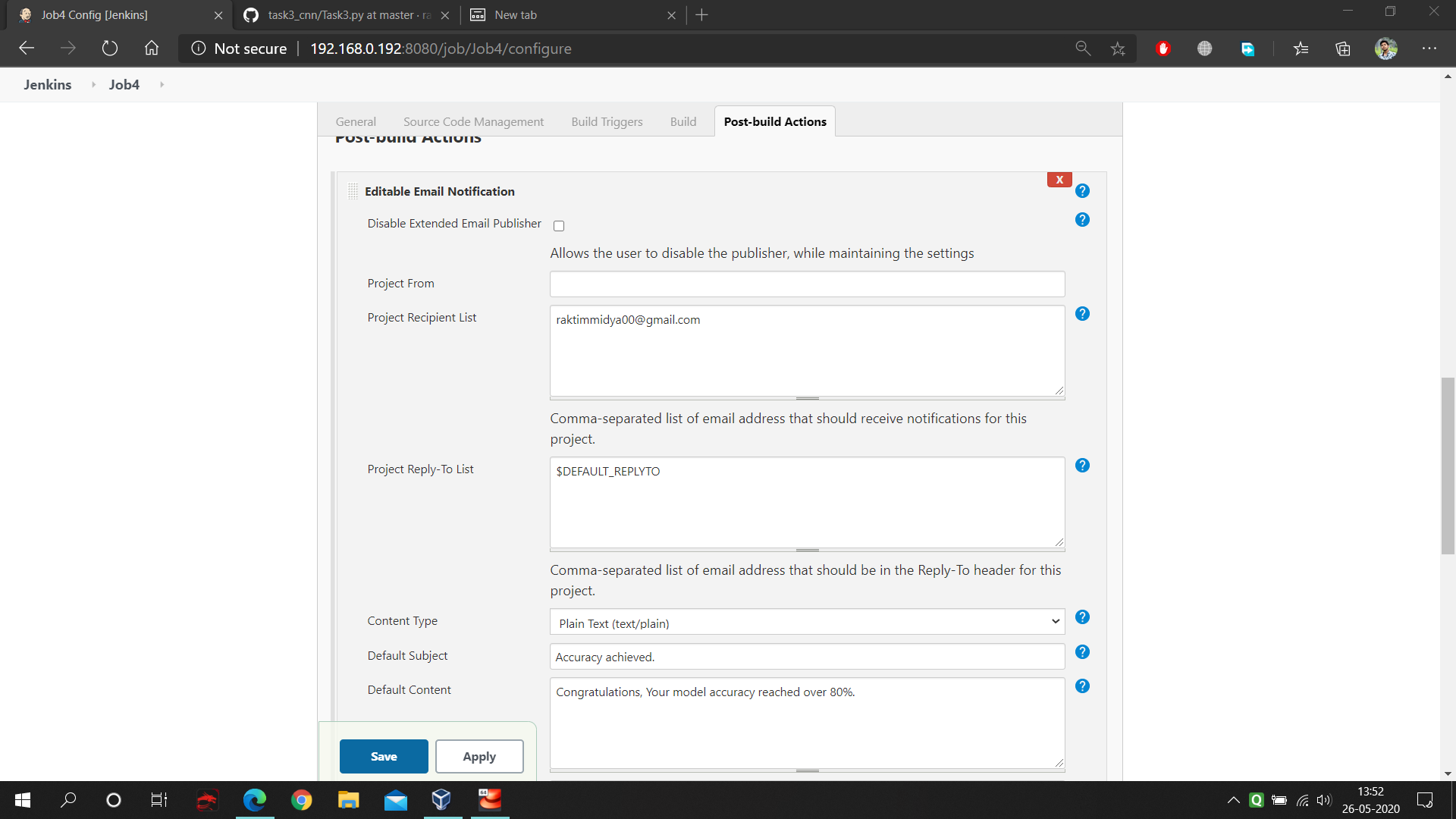Click the browser refresh icon
The image size is (1456, 819).
coord(110,49)
